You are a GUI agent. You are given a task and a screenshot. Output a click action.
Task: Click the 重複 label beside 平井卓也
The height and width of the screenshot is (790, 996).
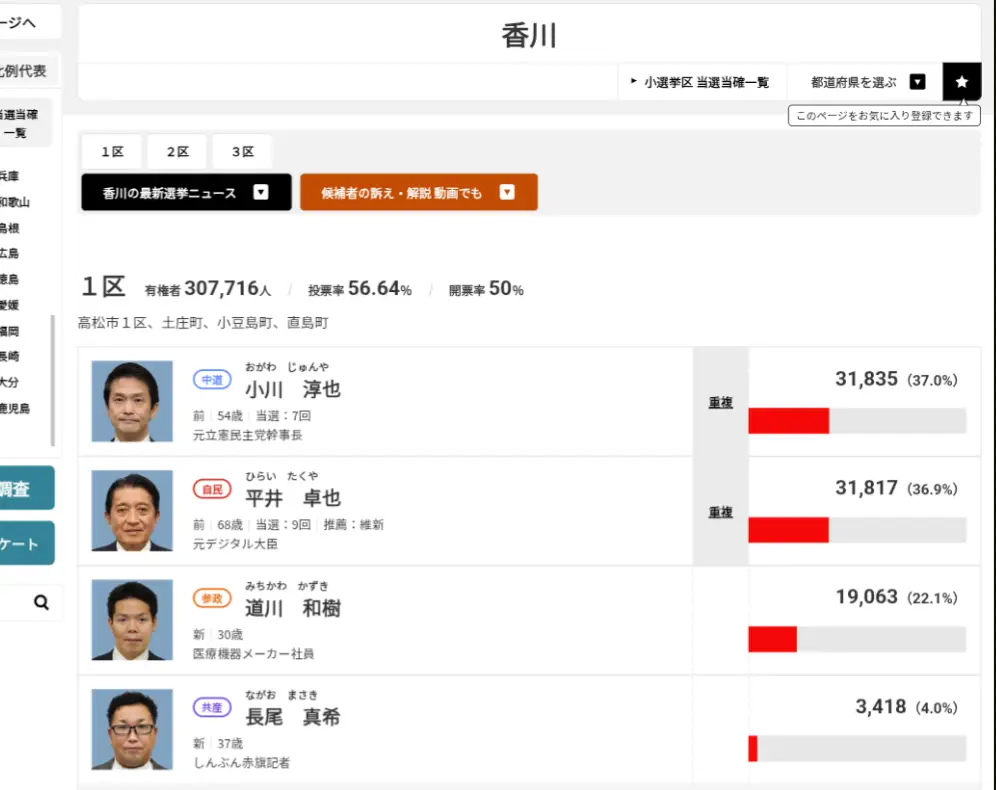[720, 512]
